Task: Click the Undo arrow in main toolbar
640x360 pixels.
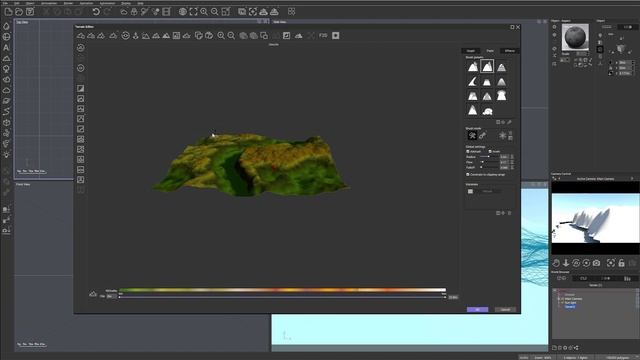Action: 96,12
